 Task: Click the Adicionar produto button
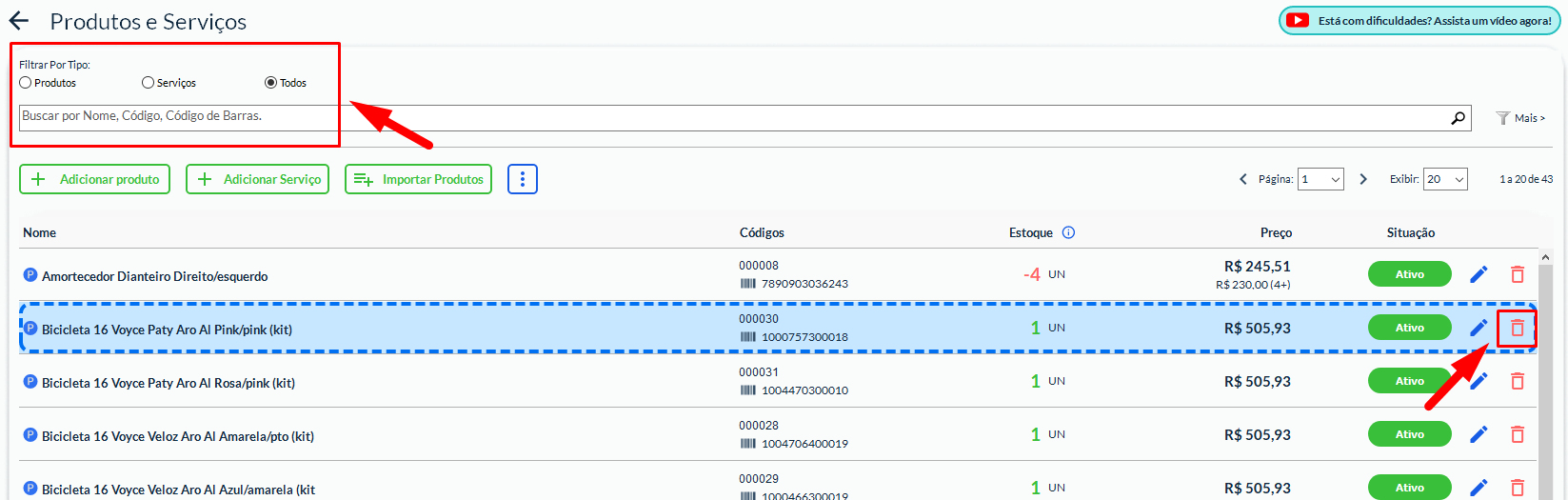(95, 179)
